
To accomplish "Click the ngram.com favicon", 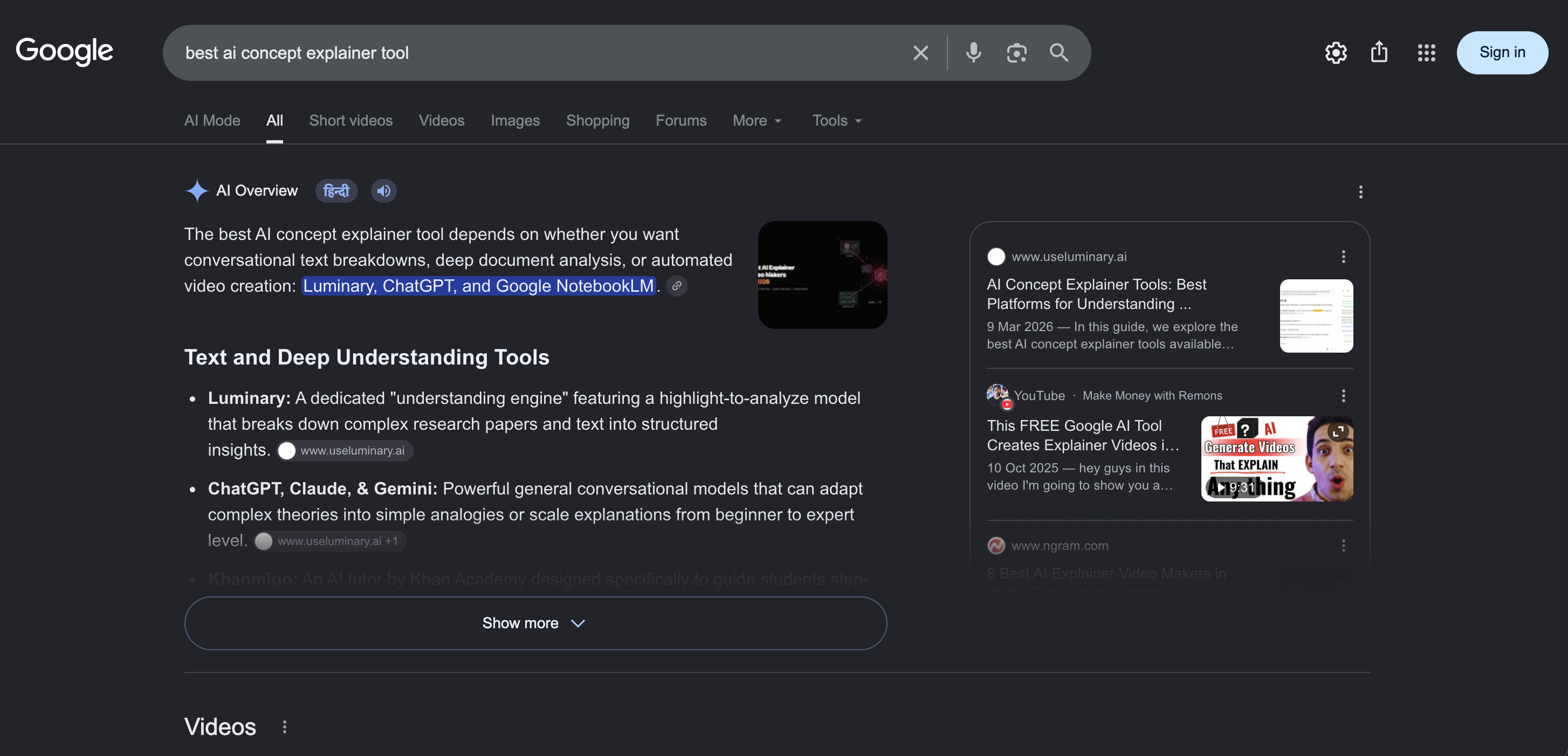I will pos(996,545).
